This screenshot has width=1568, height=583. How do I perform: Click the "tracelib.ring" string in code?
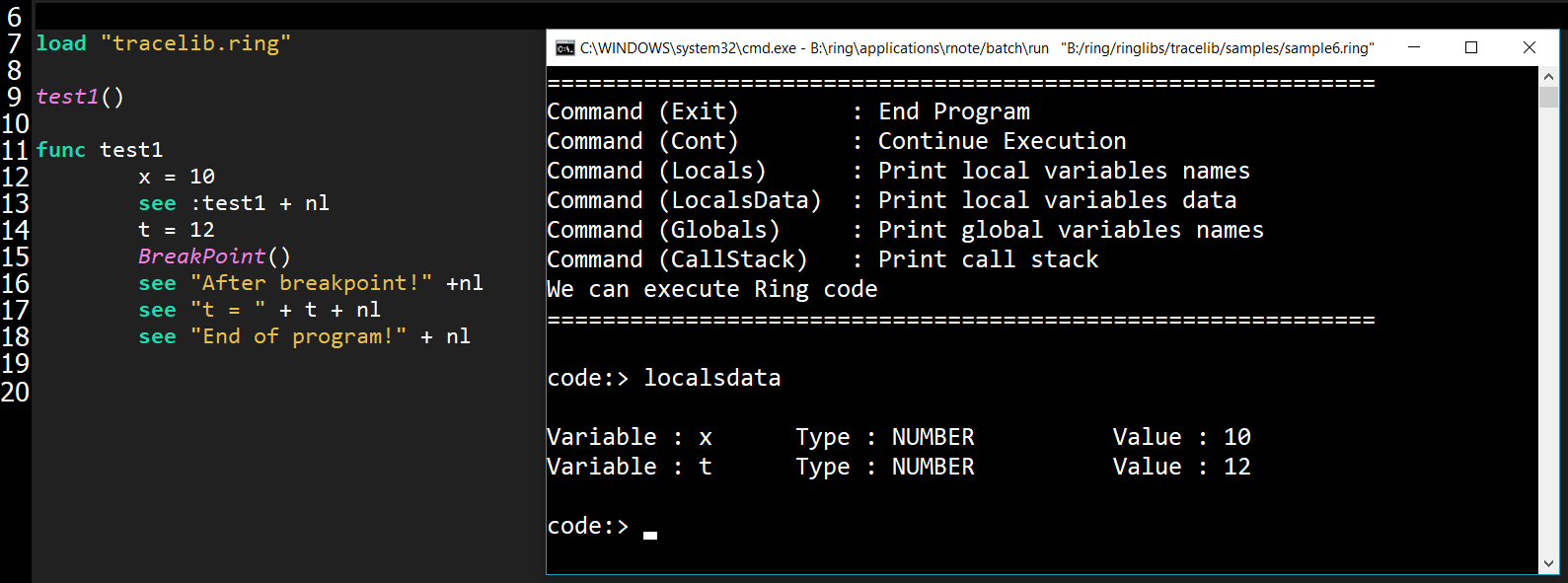point(195,43)
